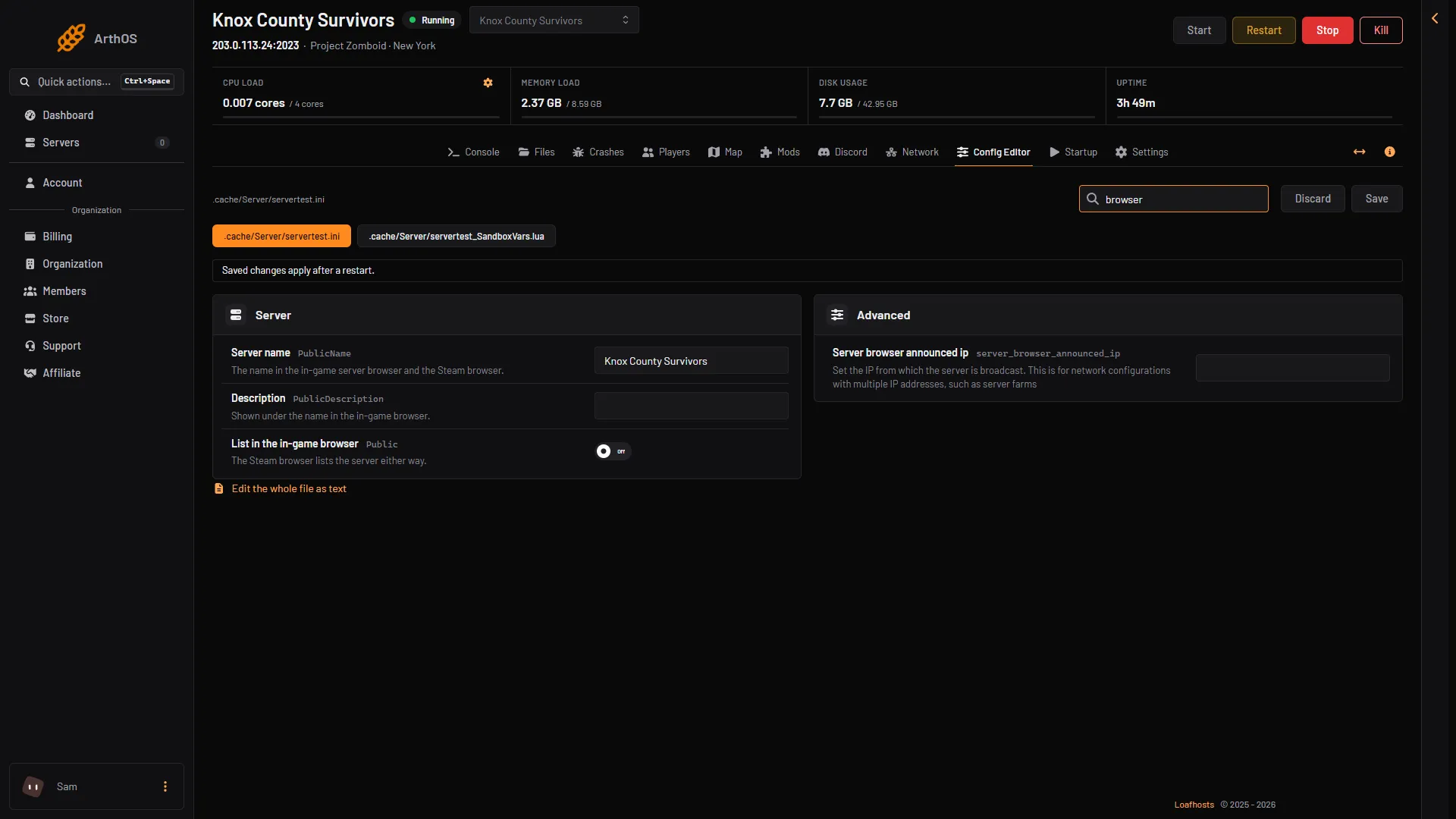Viewport: 1456px width, 819px height.
Task: Click the Kill server button
Action: pos(1381,30)
